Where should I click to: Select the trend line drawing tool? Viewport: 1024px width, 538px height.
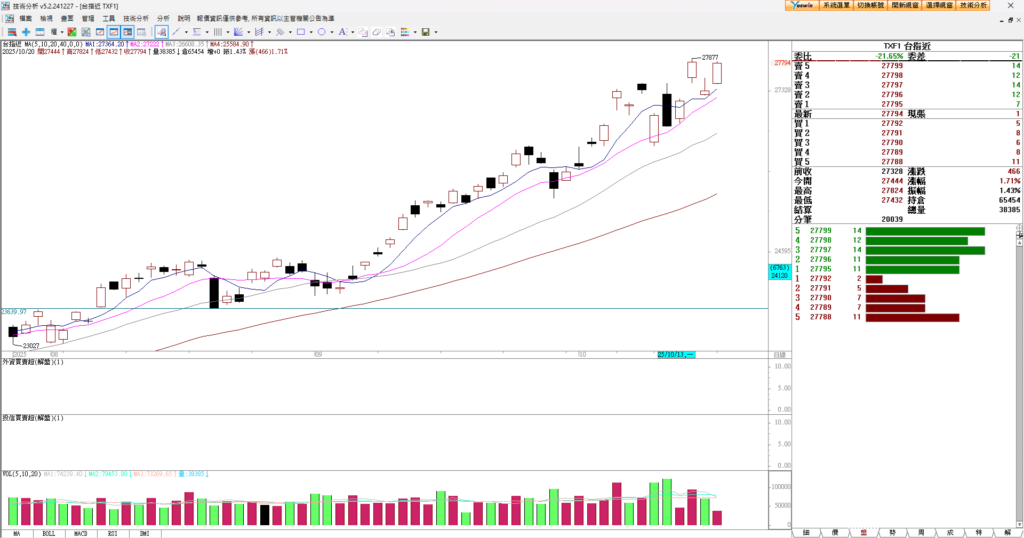176,32
